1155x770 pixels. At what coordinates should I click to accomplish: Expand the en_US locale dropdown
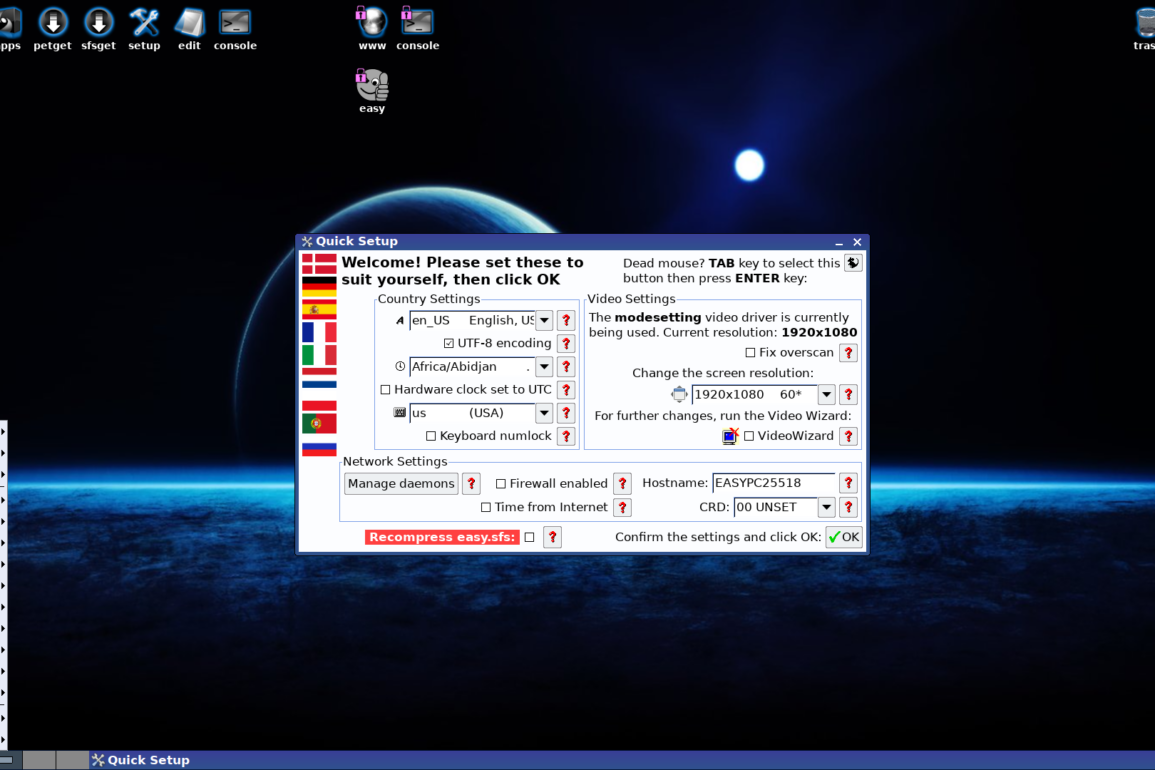[544, 321]
